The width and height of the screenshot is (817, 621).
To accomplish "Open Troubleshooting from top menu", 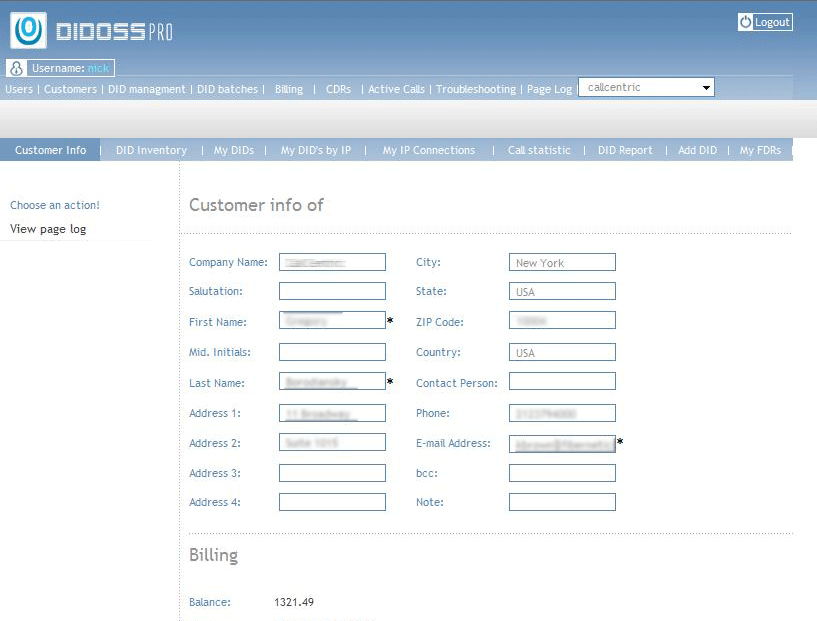I will click(476, 89).
